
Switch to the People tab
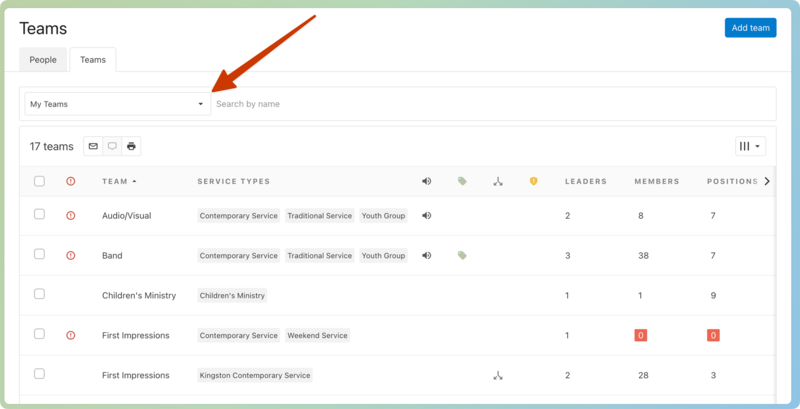43,60
